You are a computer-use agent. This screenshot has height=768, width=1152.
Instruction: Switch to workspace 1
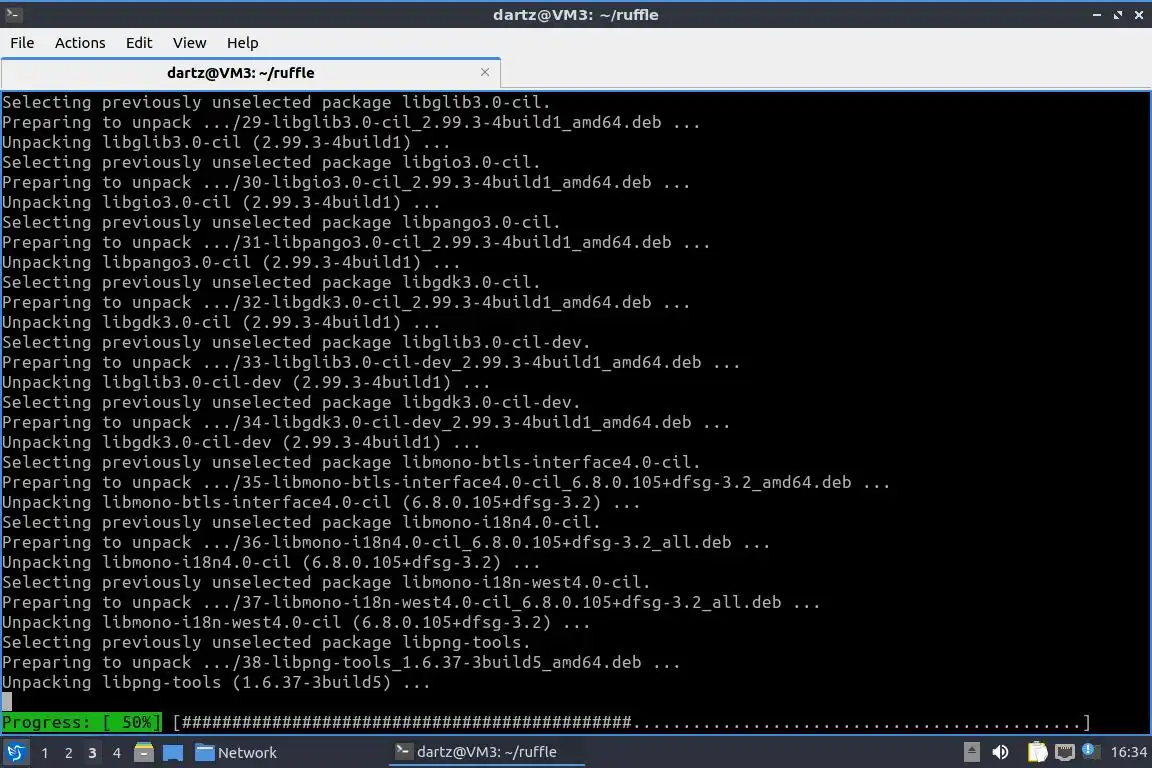click(45, 753)
